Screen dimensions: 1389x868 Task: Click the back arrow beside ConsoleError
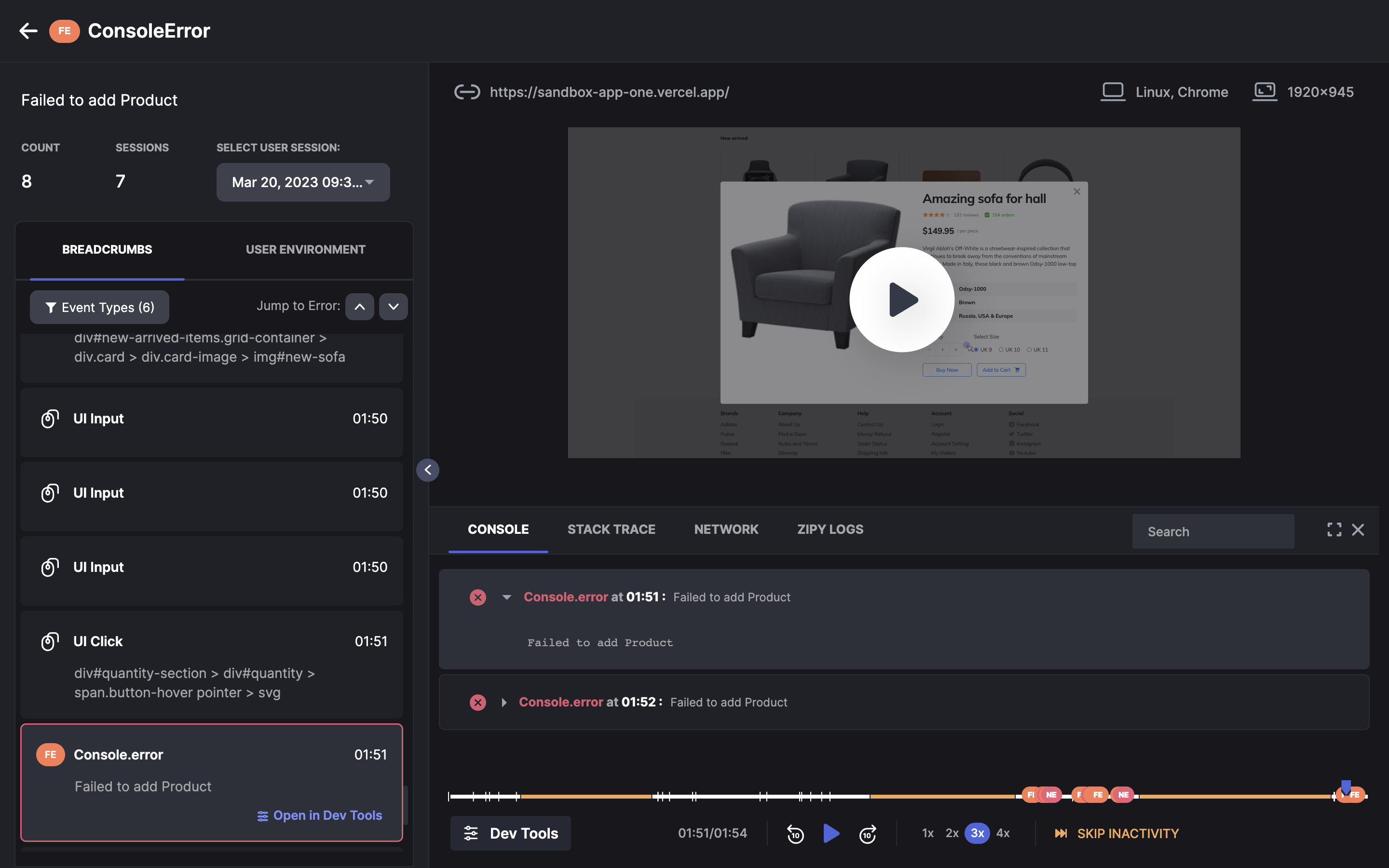pos(28,31)
